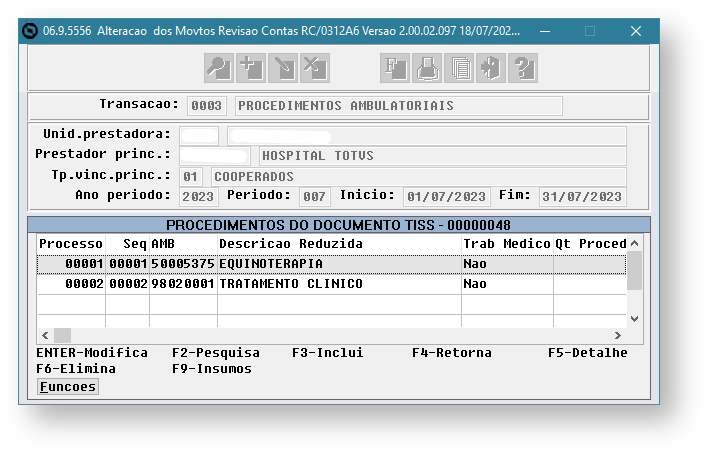Click the Periodo field 007
The width and height of the screenshot is (708, 453).
tap(315, 197)
